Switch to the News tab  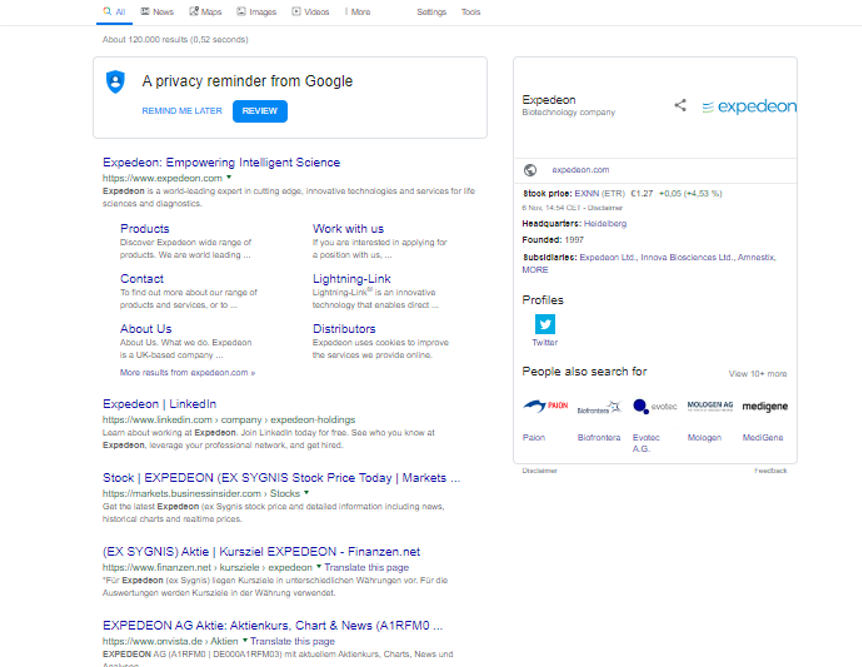click(157, 12)
